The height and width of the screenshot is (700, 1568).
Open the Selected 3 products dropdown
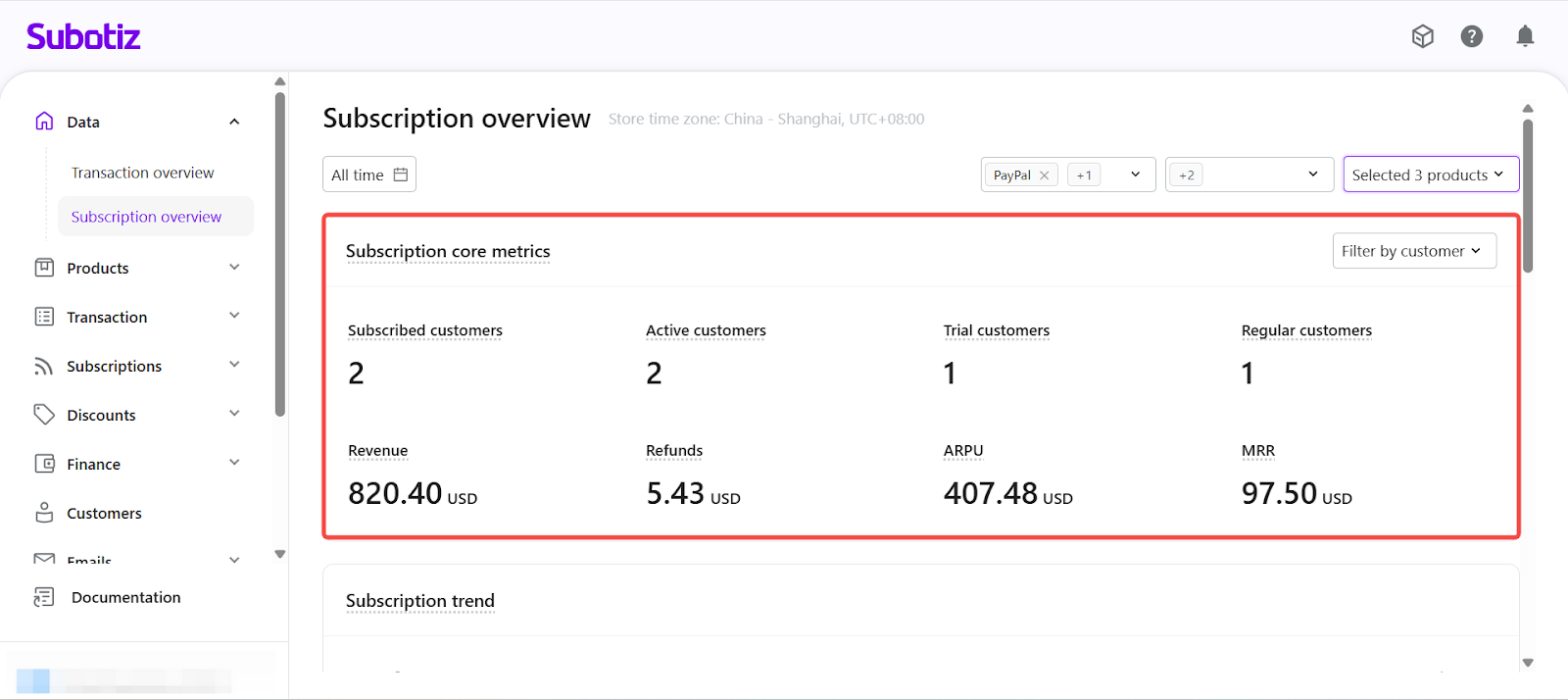coord(1430,175)
